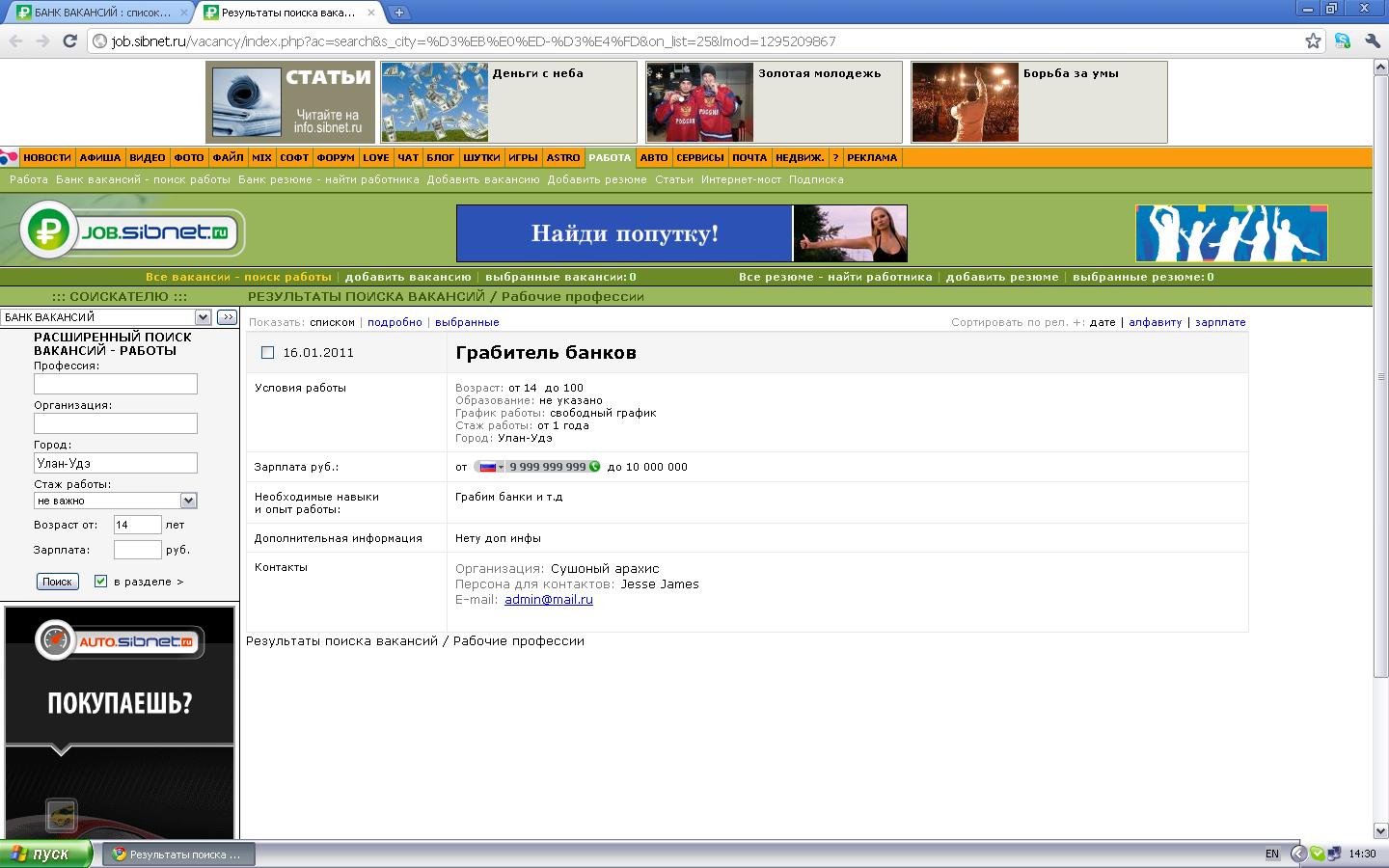The width and height of the screenshot is (1389, 868).
Task: Click the admin@mail.ru email link
Action: click(x=548, y=600)
